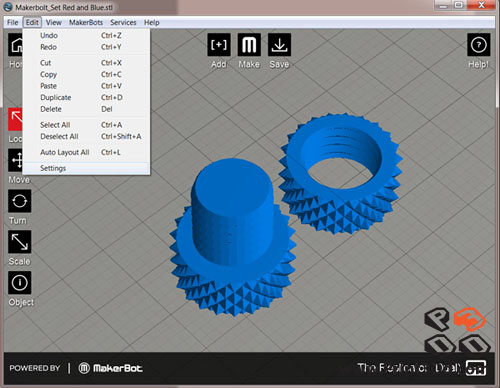Select the Turn rotate tool

20,201
